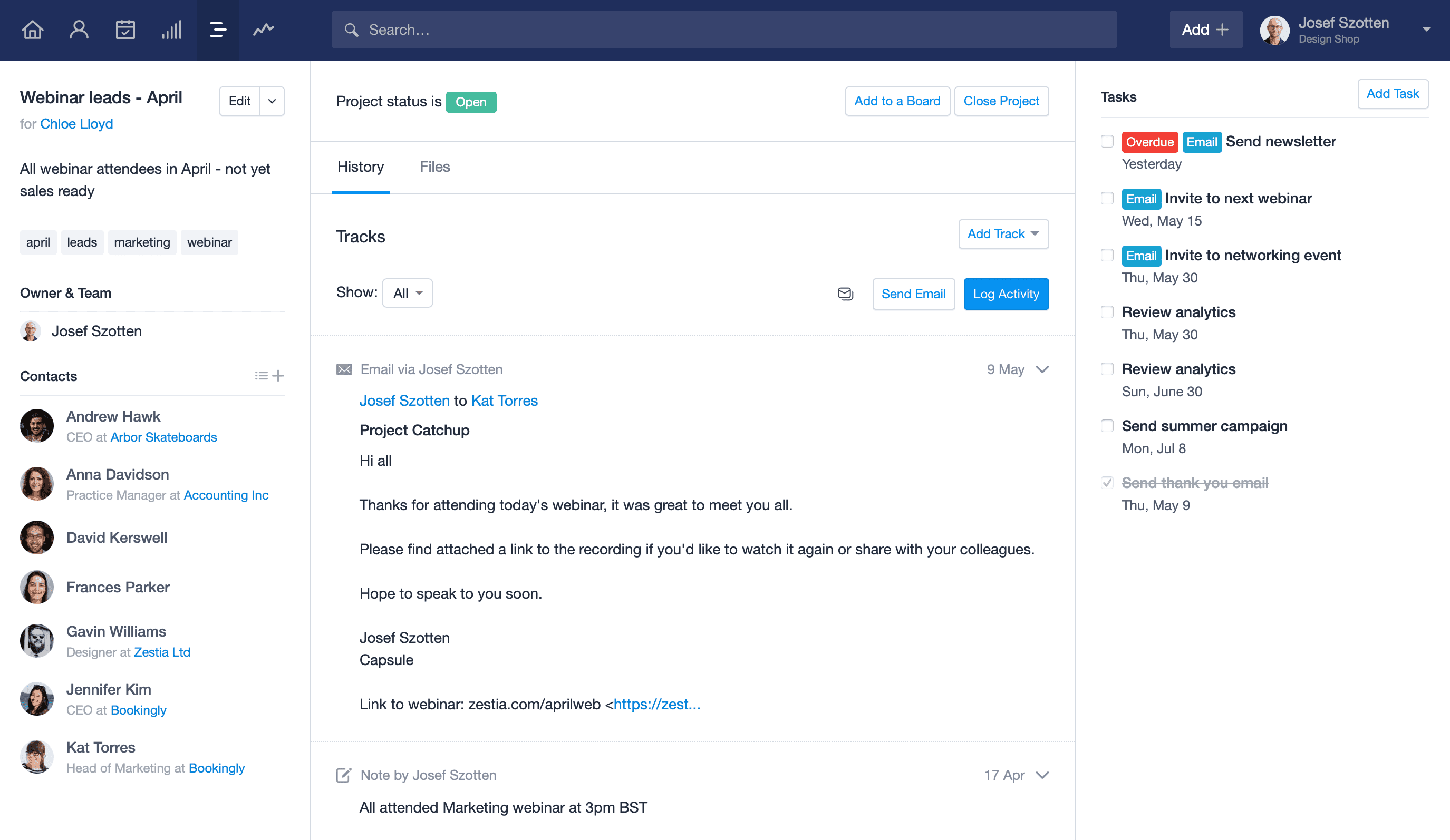The image size is (1450, 840).
Task: Open Arbor Skateboards company link
Action: pos(164,437)
